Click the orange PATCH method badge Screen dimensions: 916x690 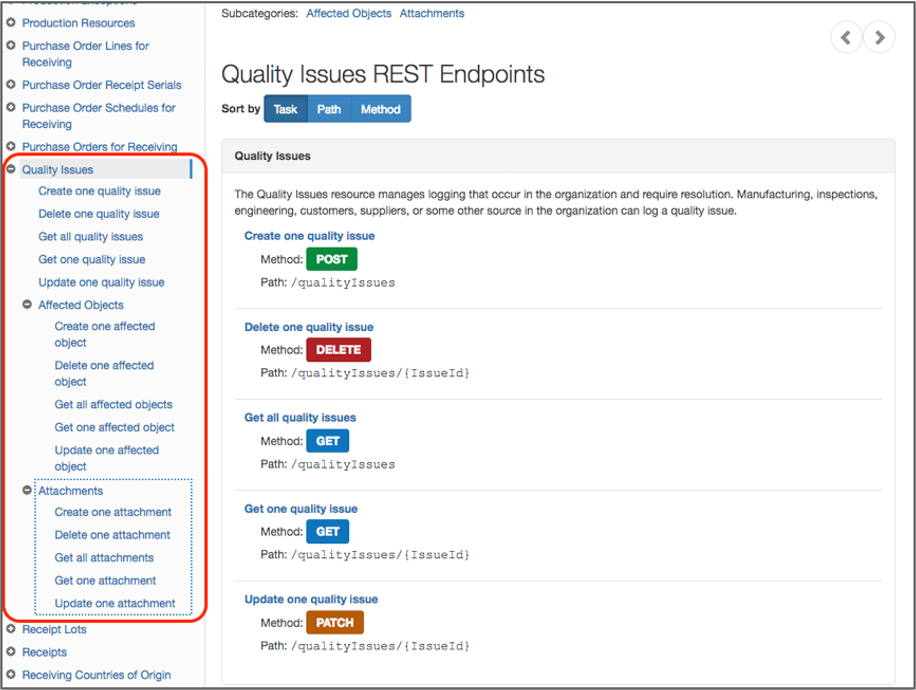335,622
